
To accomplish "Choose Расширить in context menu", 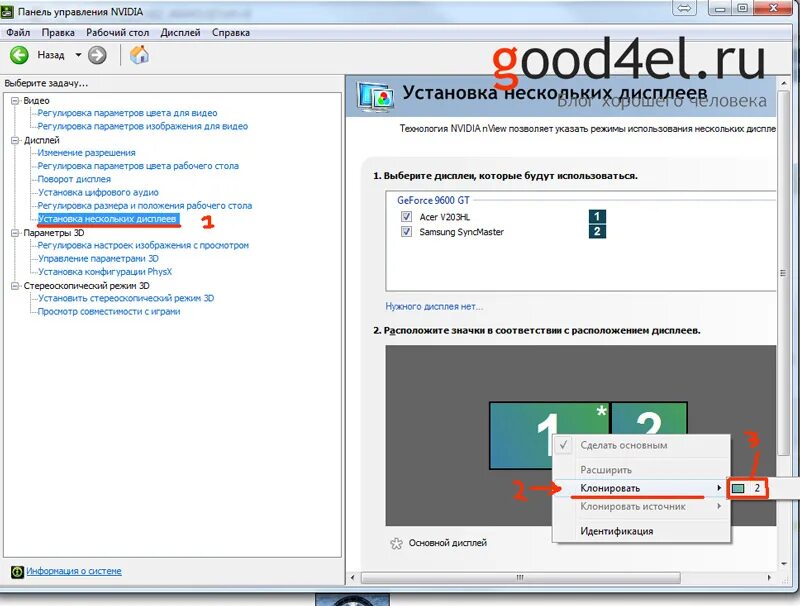I will (x=642, y=470).
